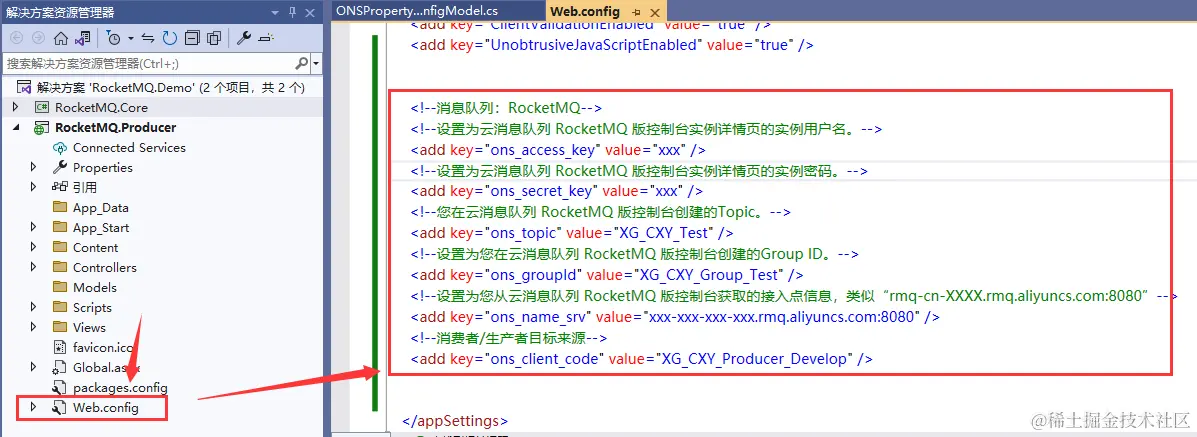Click the ons_secret_key line in editor
The height and width of the screenshot is (437, 1197).
pos(557,190)
